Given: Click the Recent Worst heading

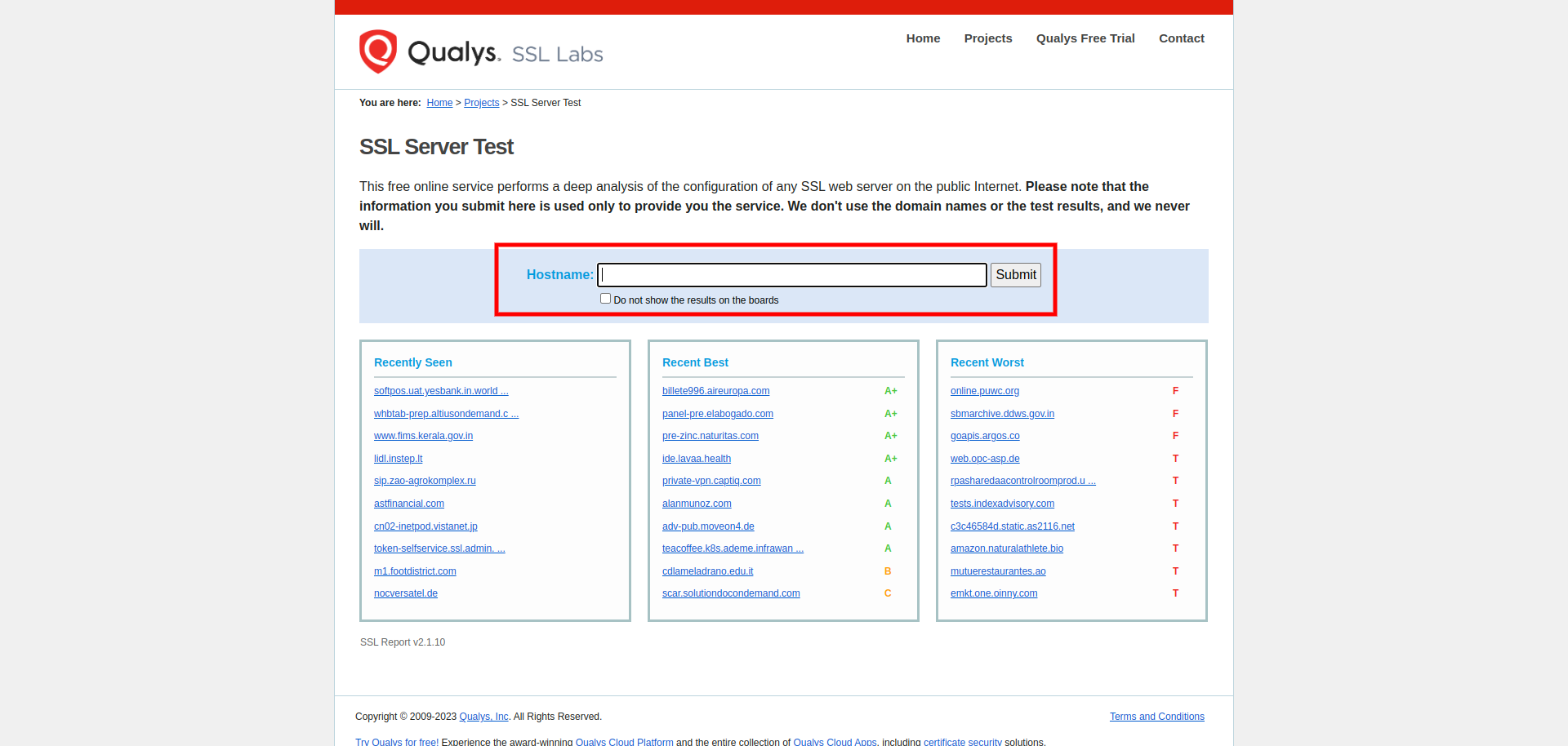Looking at the screenshot, I should point(987,362).
